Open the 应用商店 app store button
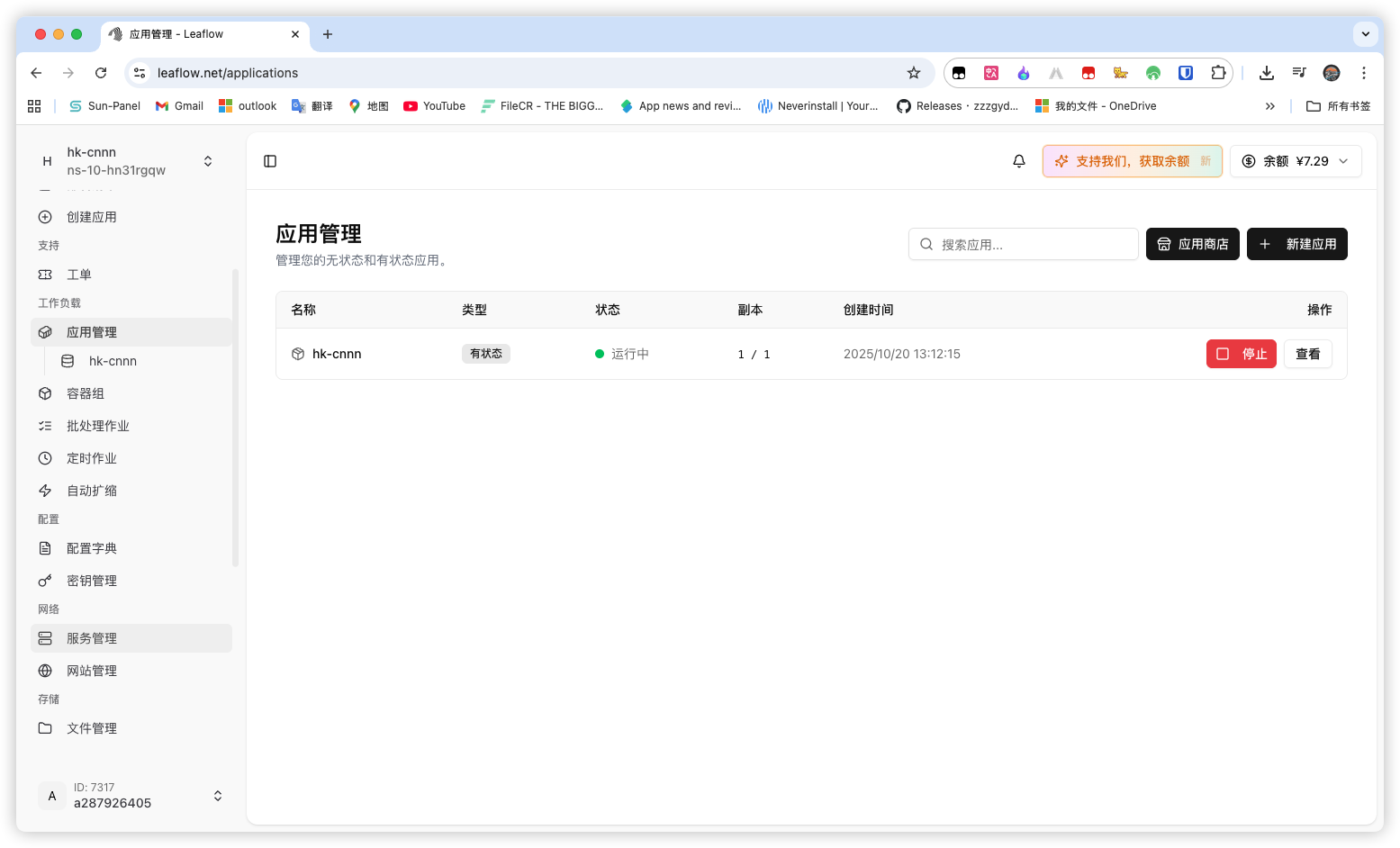Image resolution: width=1400 pixels, height=848 pixels. point(1192,244)
